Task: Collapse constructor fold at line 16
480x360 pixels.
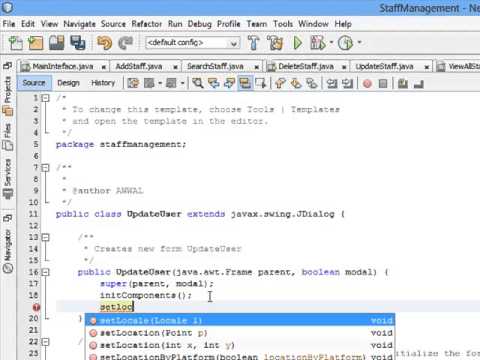Action: pos(46,272)
